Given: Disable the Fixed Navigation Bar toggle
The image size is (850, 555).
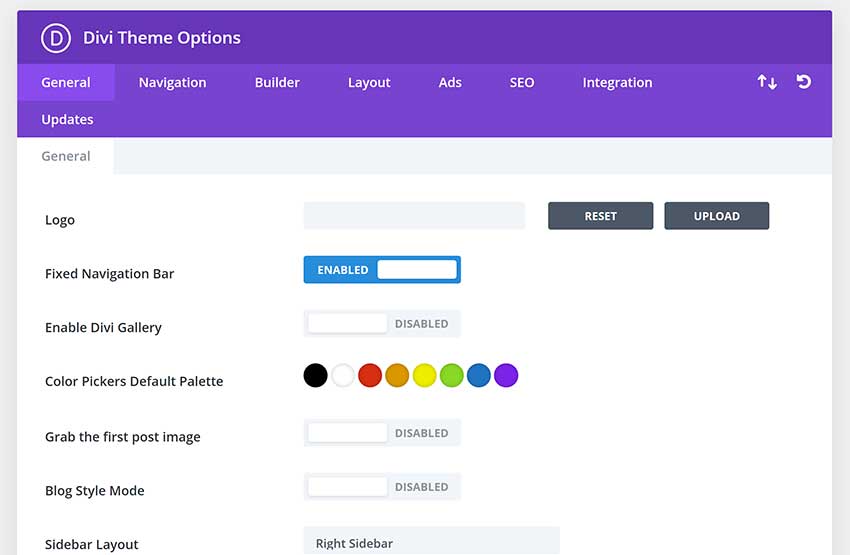Looking at the screenshot, I should click(x=382, y=270).
